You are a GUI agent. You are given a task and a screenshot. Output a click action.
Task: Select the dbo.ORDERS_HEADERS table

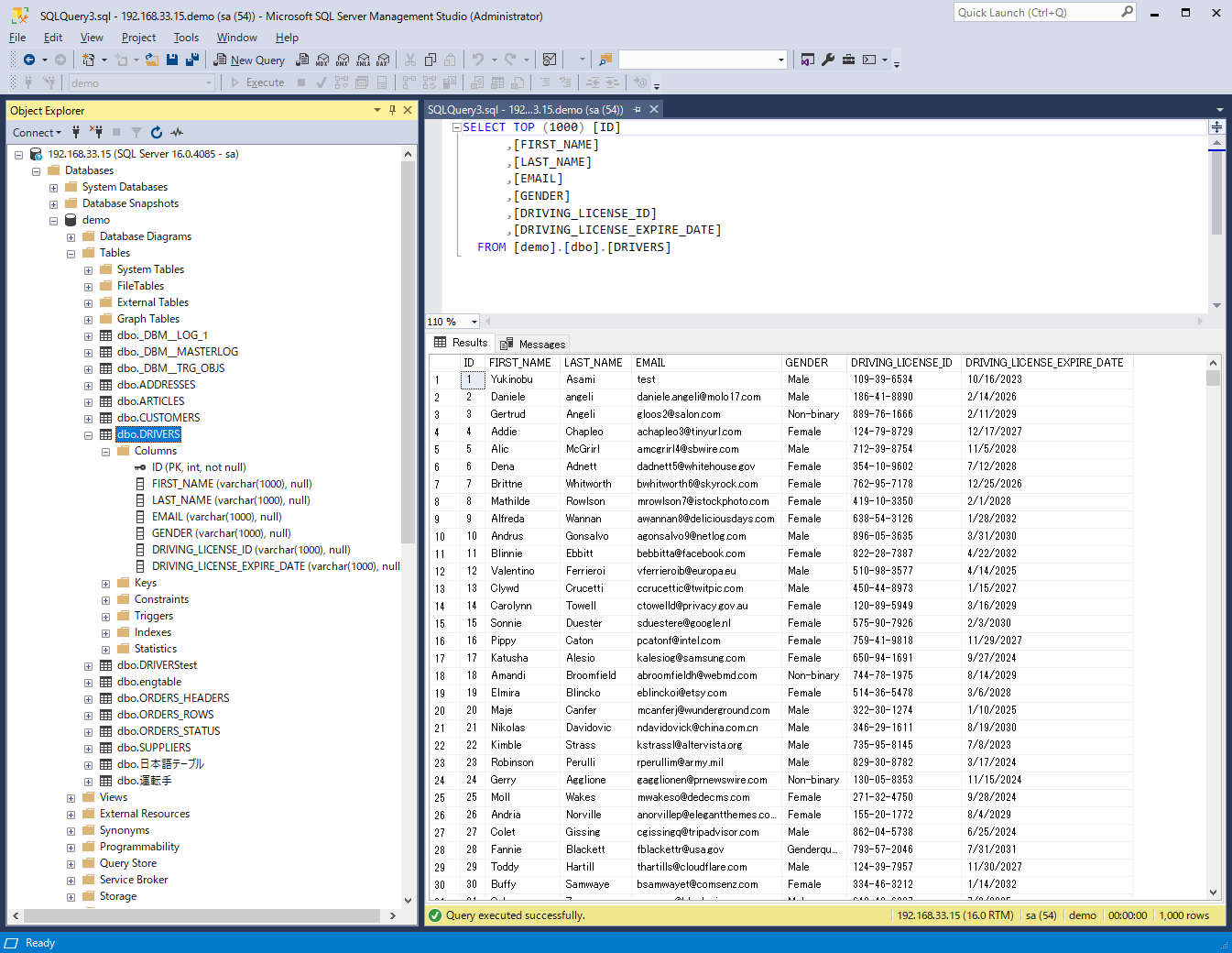[x=173, y=698]
